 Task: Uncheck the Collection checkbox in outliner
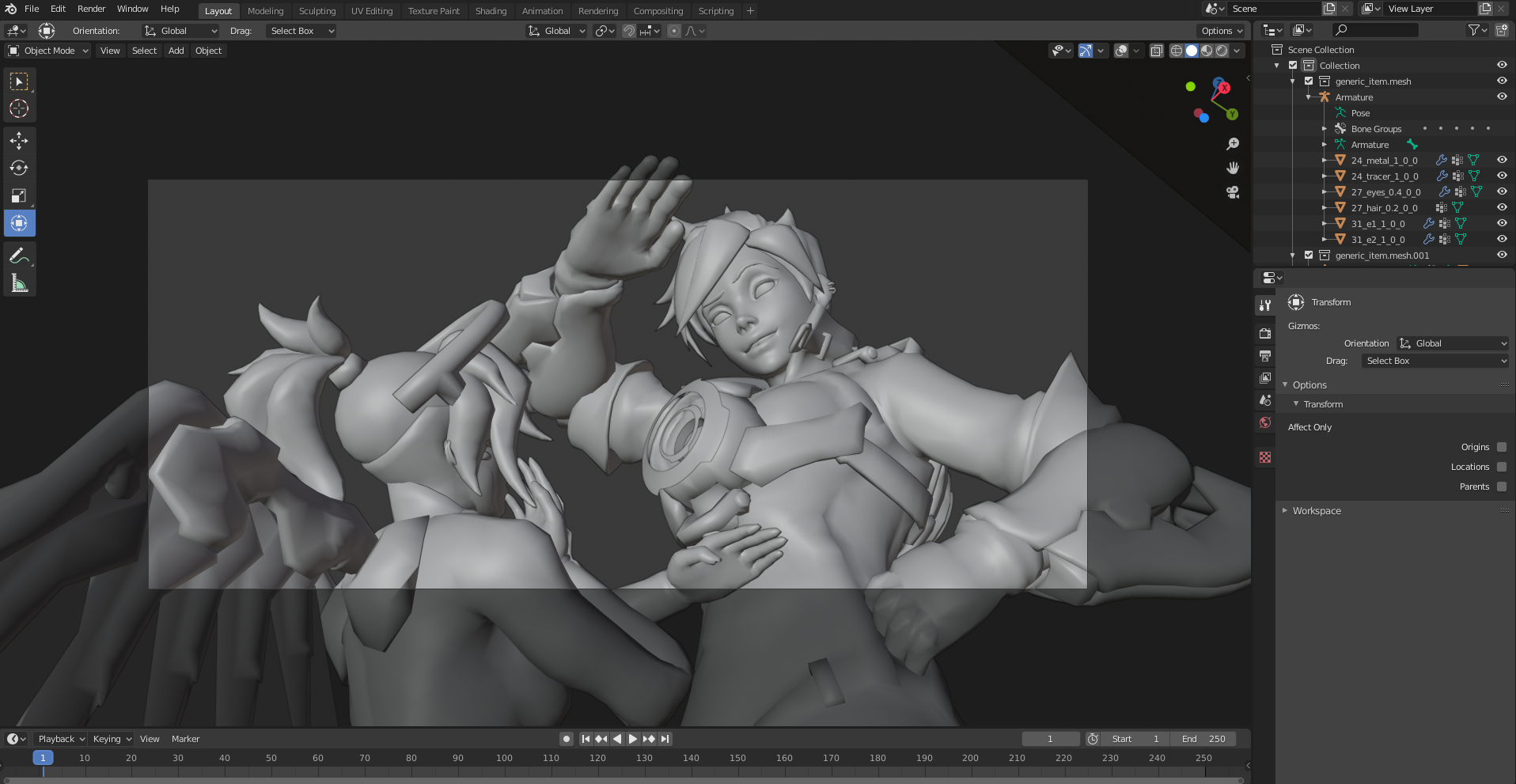1293,66
